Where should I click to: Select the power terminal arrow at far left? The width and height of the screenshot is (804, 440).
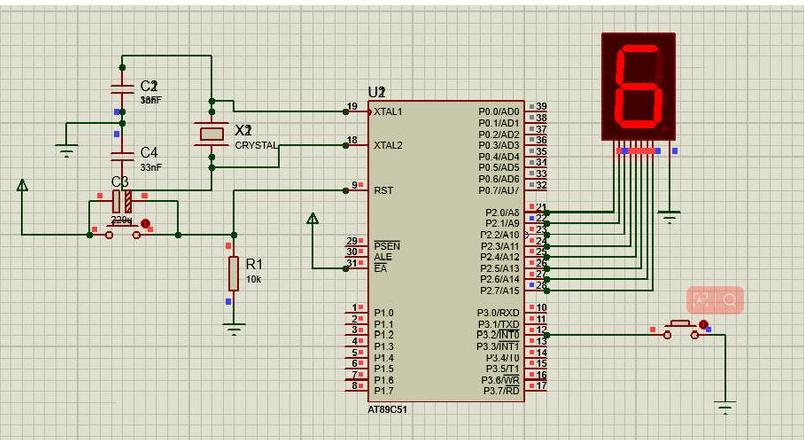[x=22, y=185]
